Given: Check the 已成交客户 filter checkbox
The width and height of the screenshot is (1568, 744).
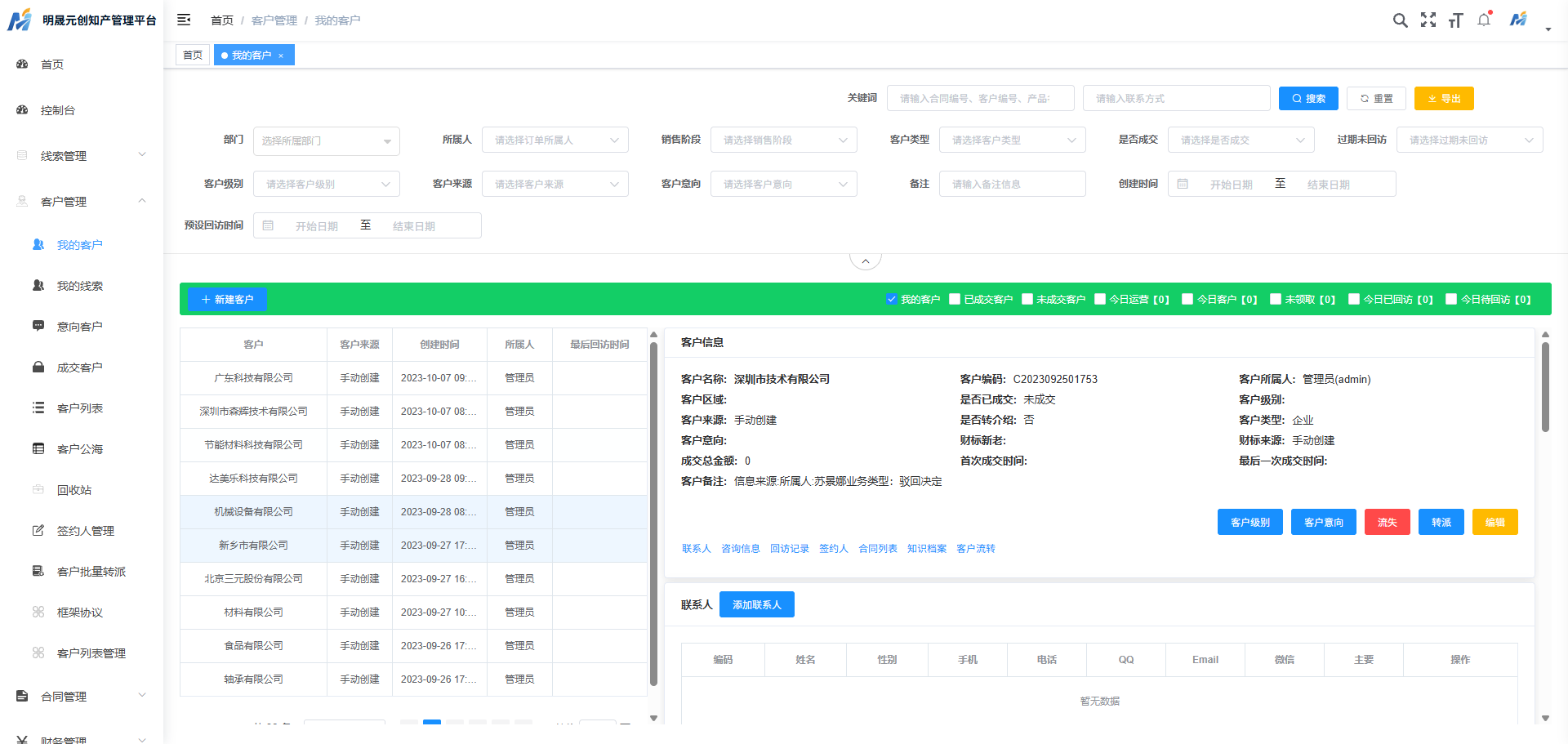Looking at the screenshot, I should click(954, 299).
